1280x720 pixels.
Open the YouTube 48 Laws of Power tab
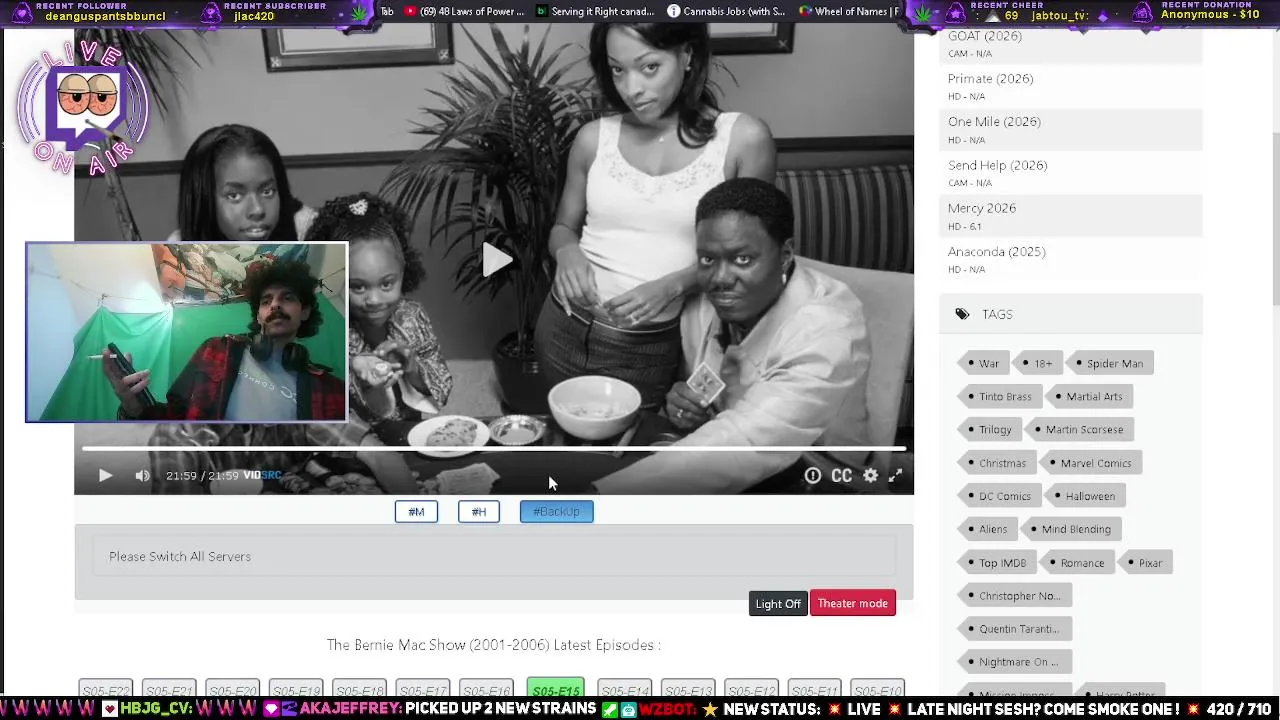click(465, 12)
